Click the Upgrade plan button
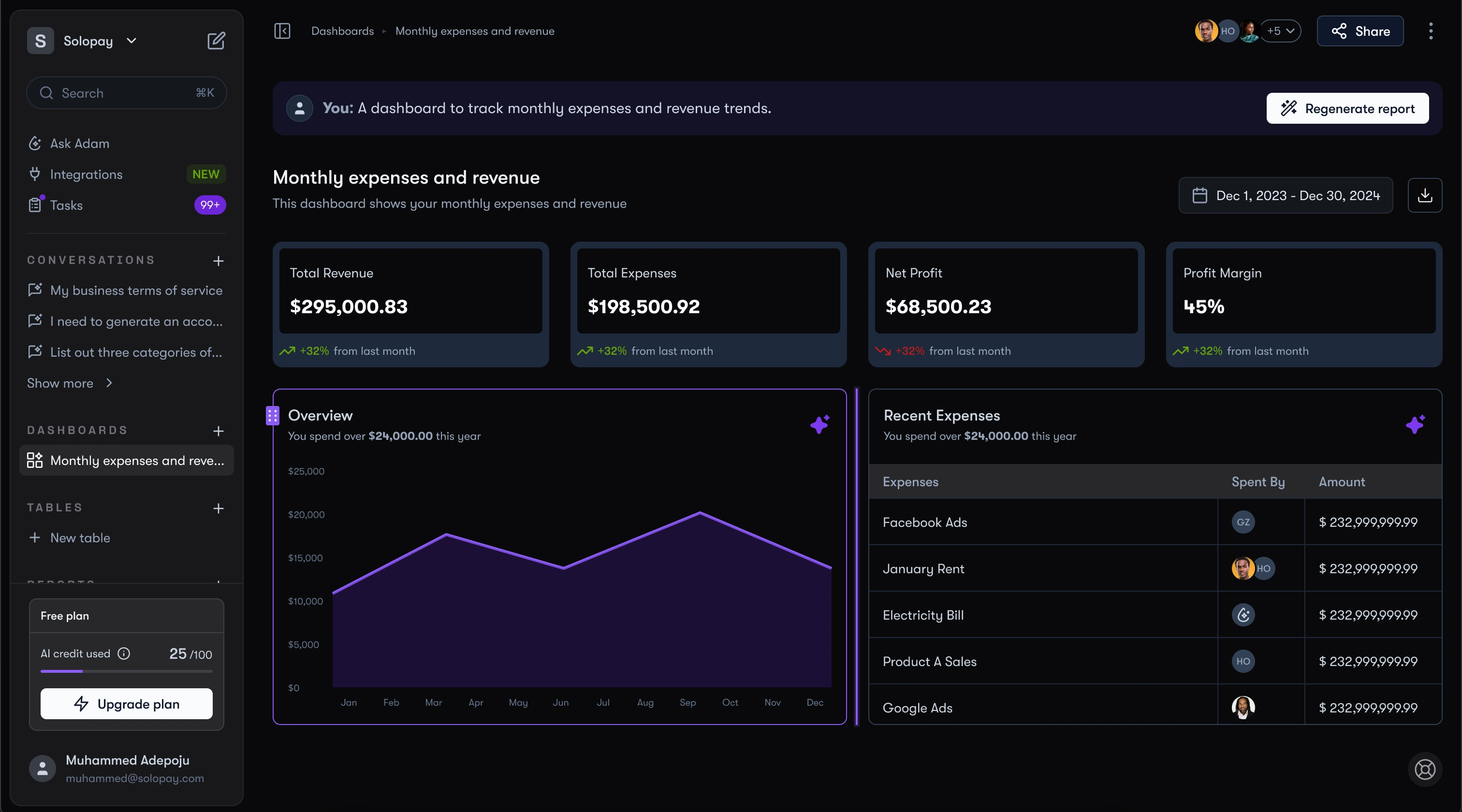 (x=127, y=704)
